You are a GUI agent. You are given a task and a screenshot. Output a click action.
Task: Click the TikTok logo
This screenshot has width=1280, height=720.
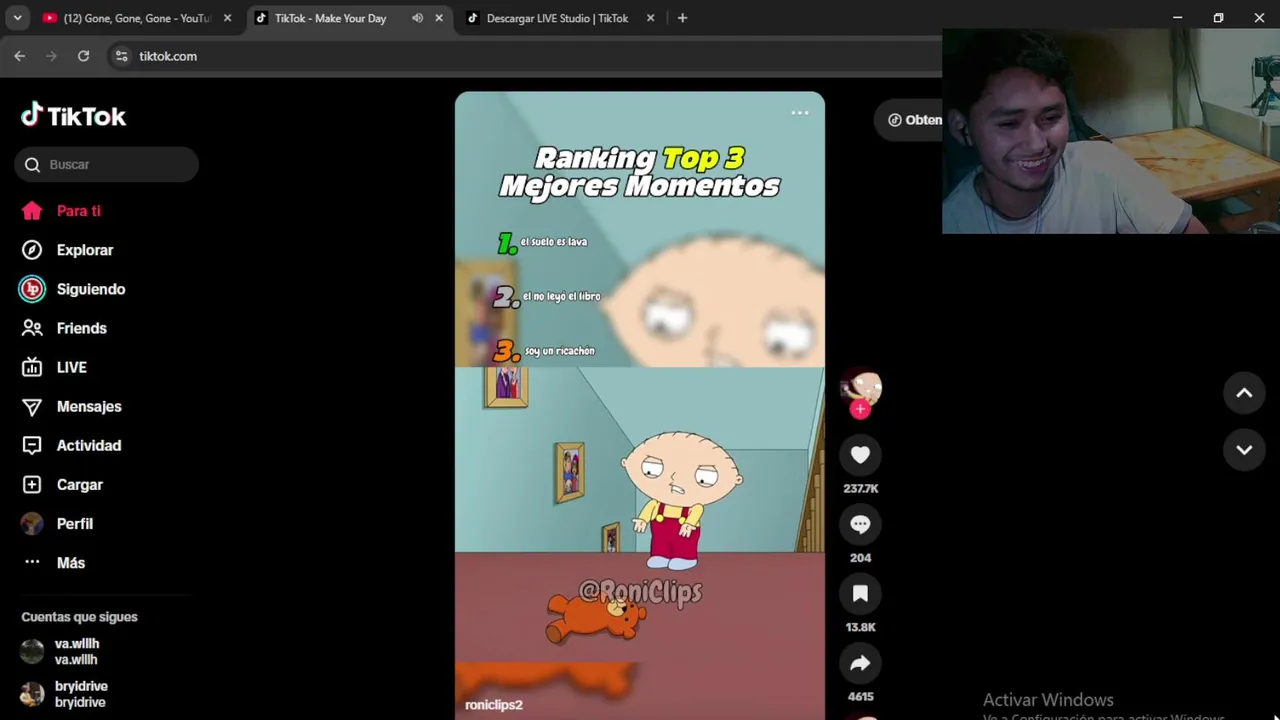(x=74, y=116)
